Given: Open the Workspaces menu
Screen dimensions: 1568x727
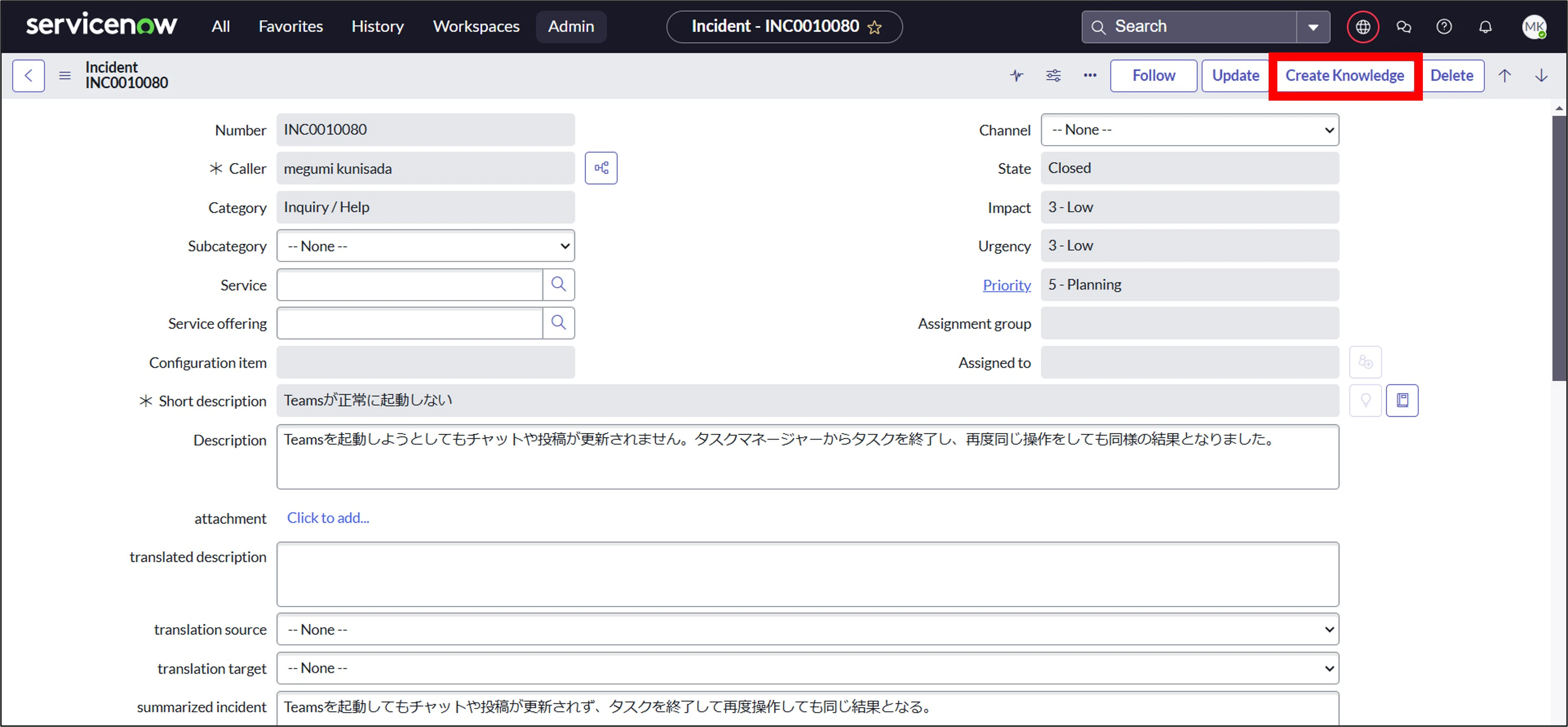Looking at the screenshot, I should coord(476,27).
